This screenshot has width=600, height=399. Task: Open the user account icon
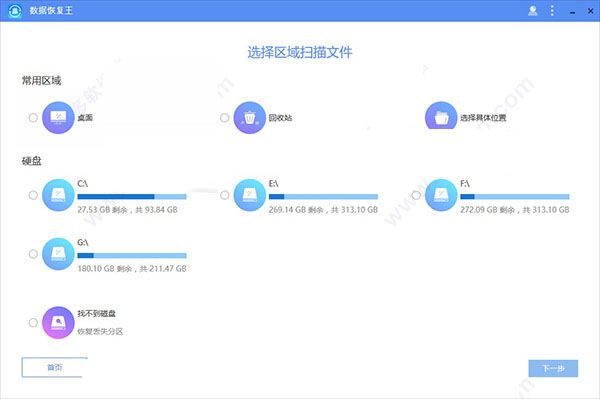533,11
